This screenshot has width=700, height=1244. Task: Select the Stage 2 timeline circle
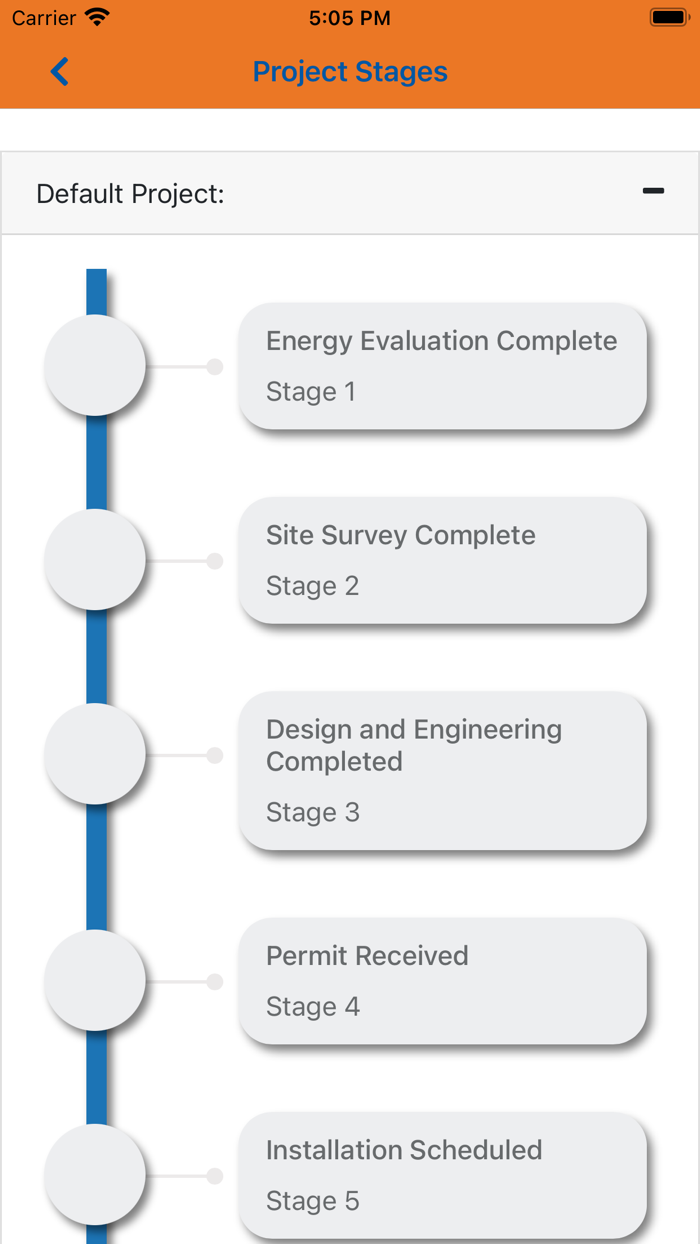95,560
